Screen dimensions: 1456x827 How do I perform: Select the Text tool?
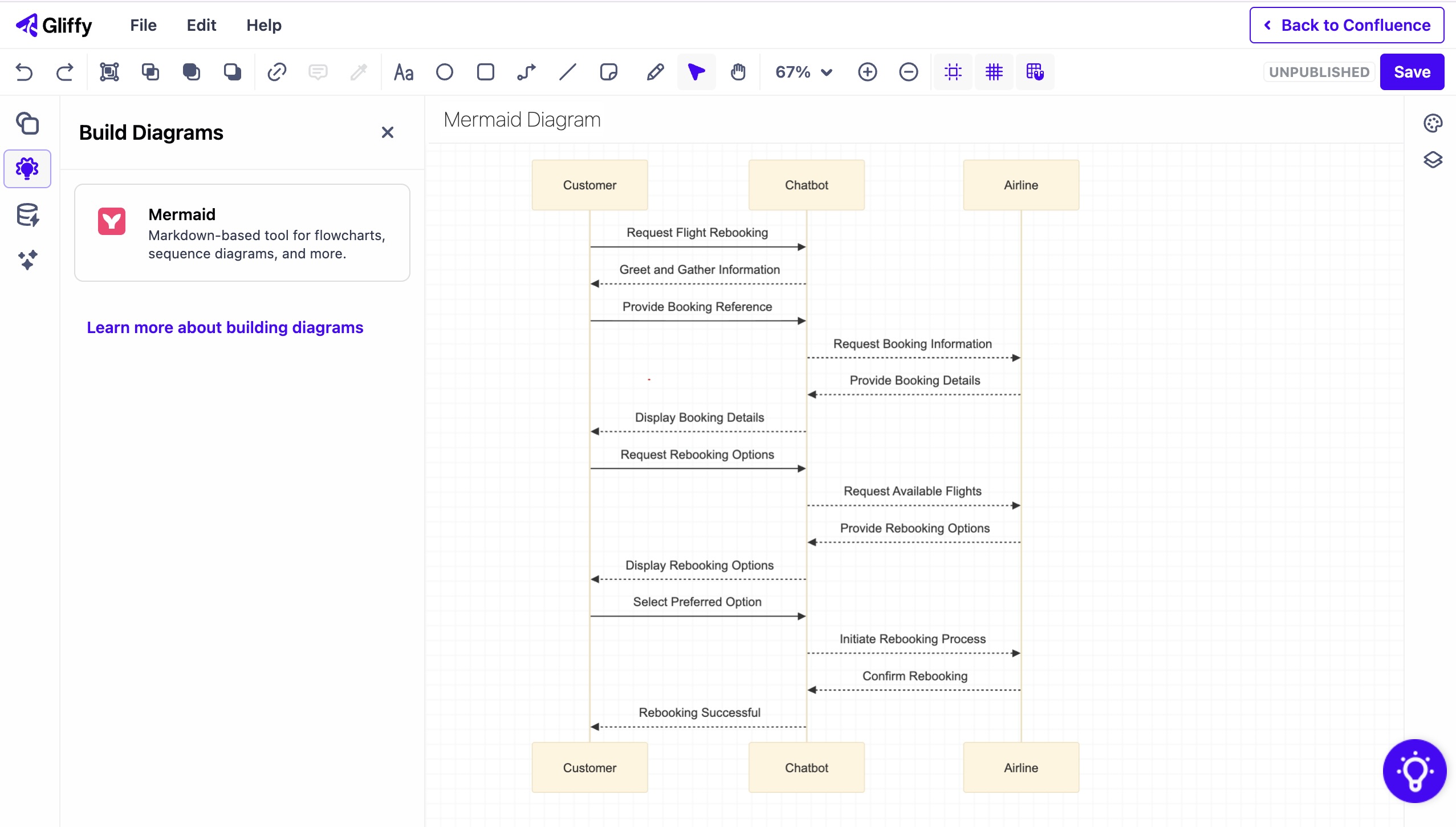[x=403, y=72]
